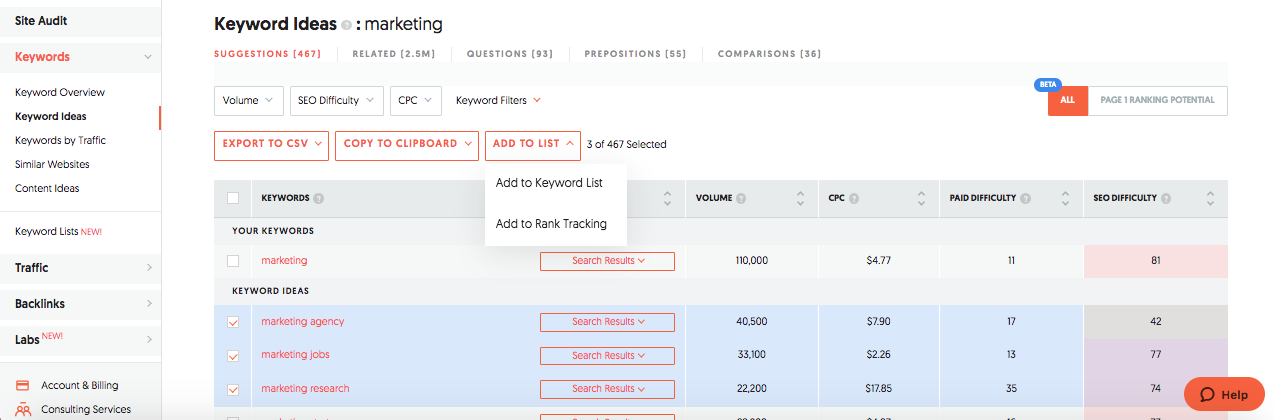The width and height of the screenshot is (1274, 420).
Task: Open the Help chat bubble
Action: pos(1223,395)
